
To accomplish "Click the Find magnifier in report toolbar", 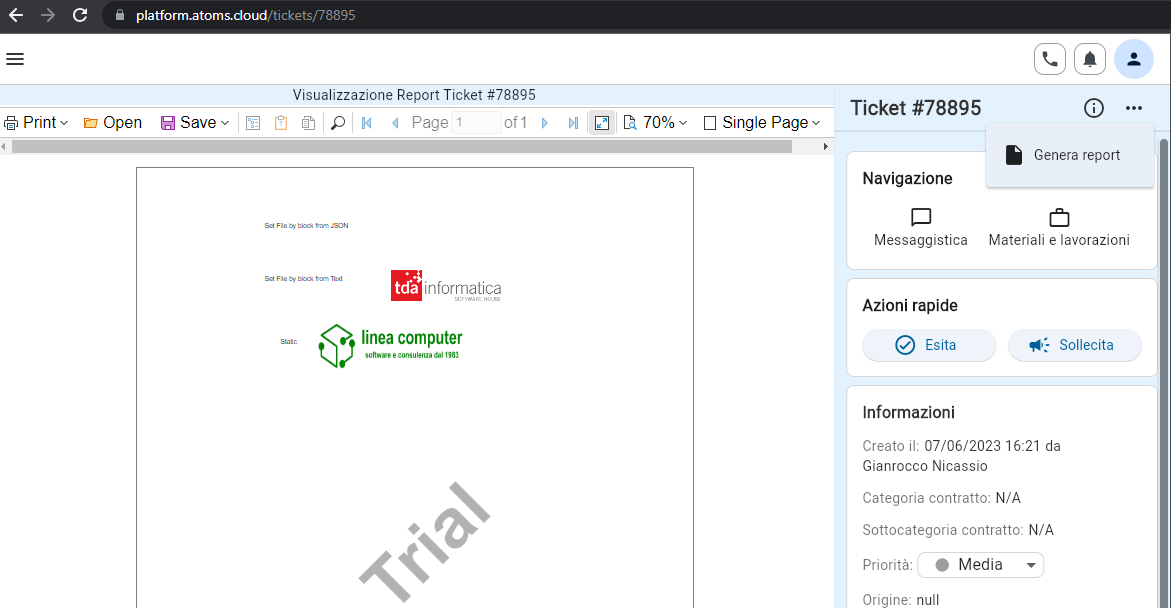I will point(338,122).
